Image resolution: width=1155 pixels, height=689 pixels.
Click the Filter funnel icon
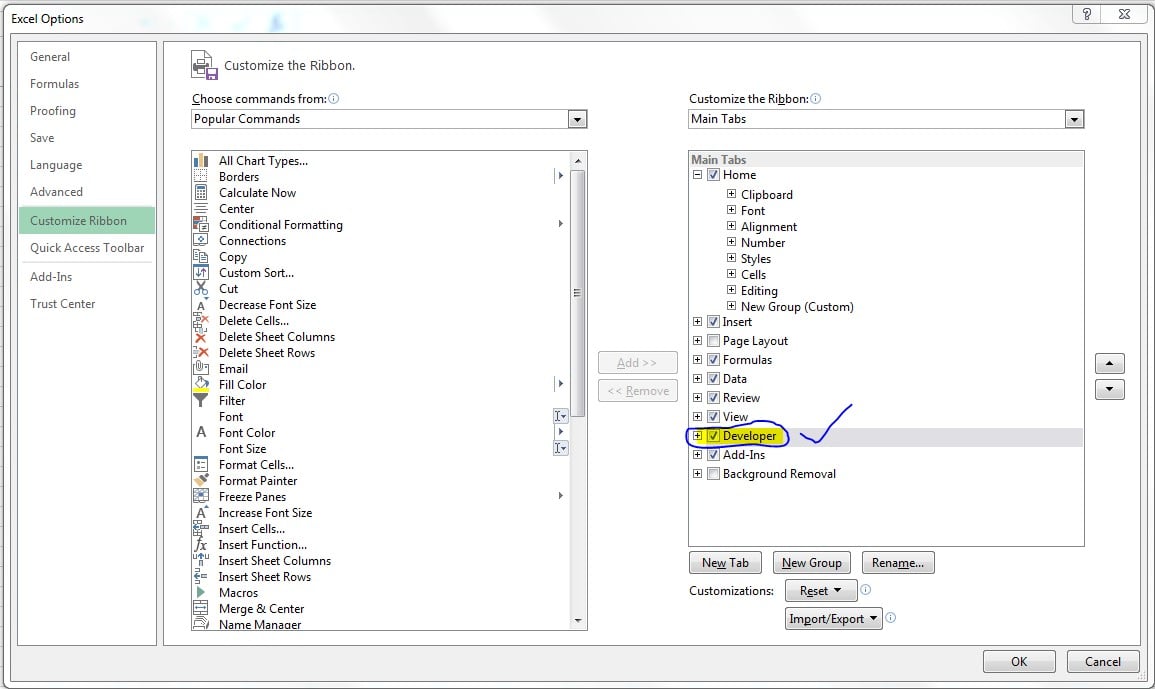pyautogui.click(x=200, y=400)
